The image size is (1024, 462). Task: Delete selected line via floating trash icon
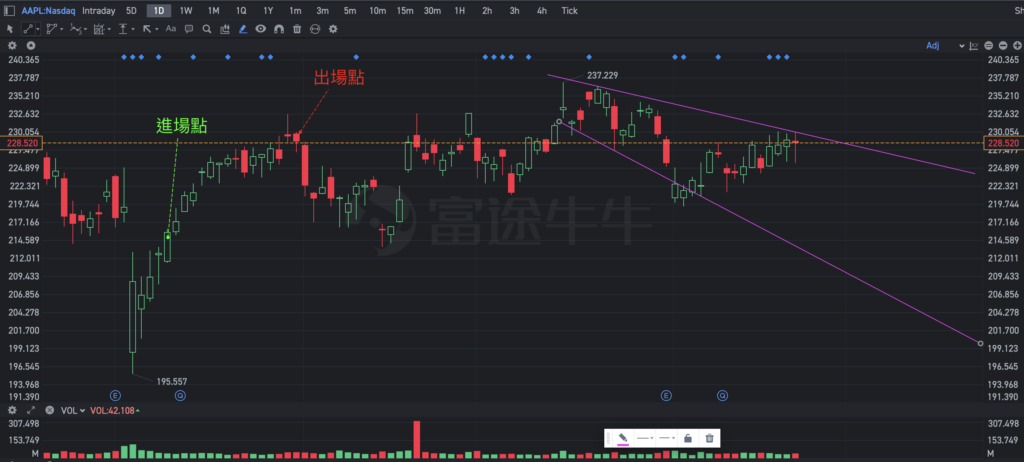point(709,438)
